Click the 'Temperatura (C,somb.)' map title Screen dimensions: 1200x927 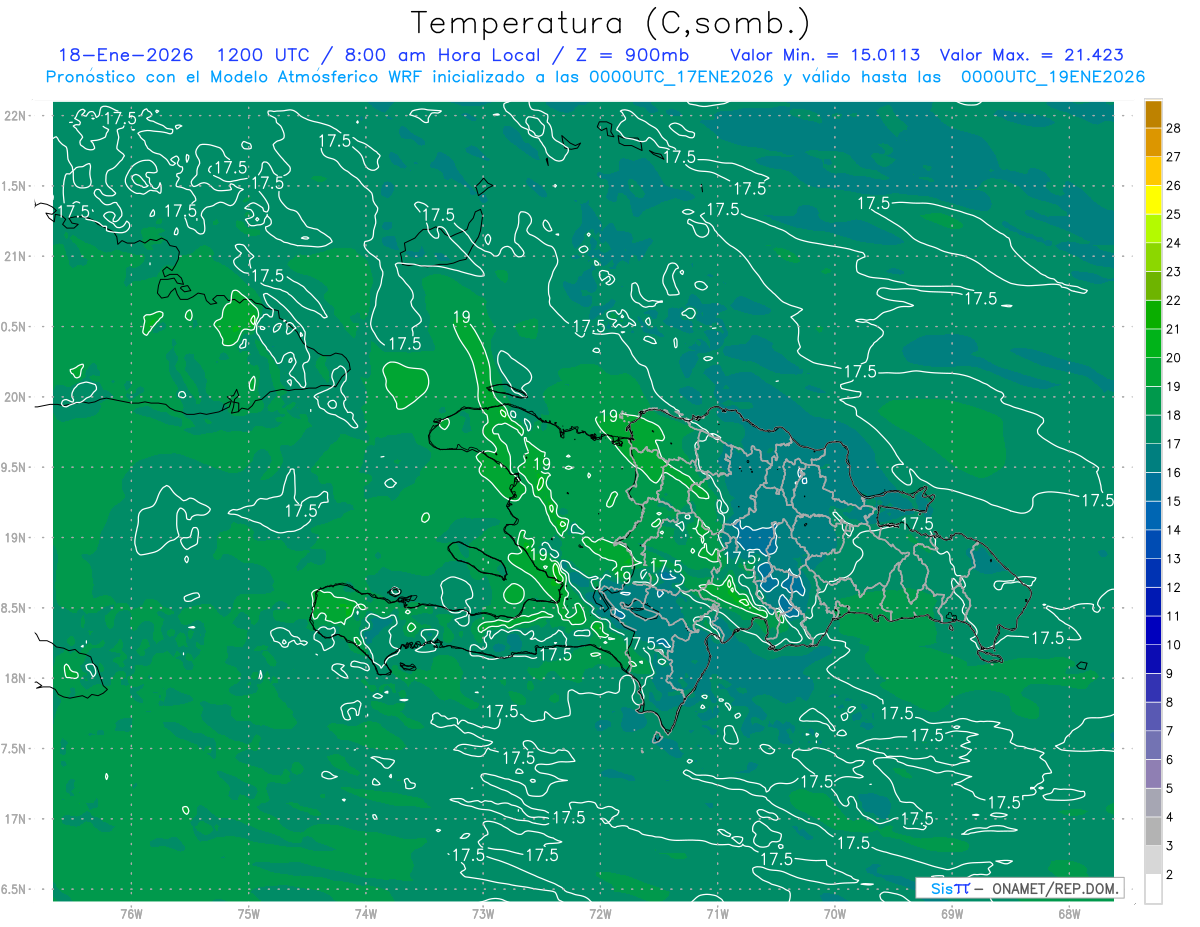coord(611,23)
